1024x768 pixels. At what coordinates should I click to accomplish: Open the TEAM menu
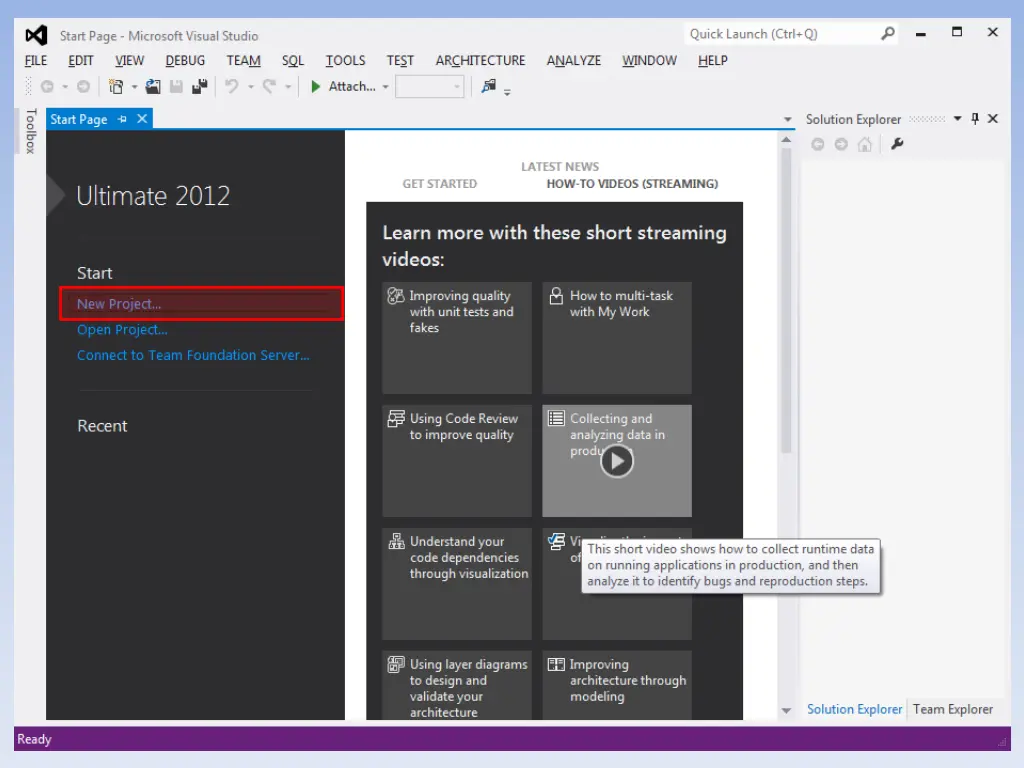tap(244, 61)
